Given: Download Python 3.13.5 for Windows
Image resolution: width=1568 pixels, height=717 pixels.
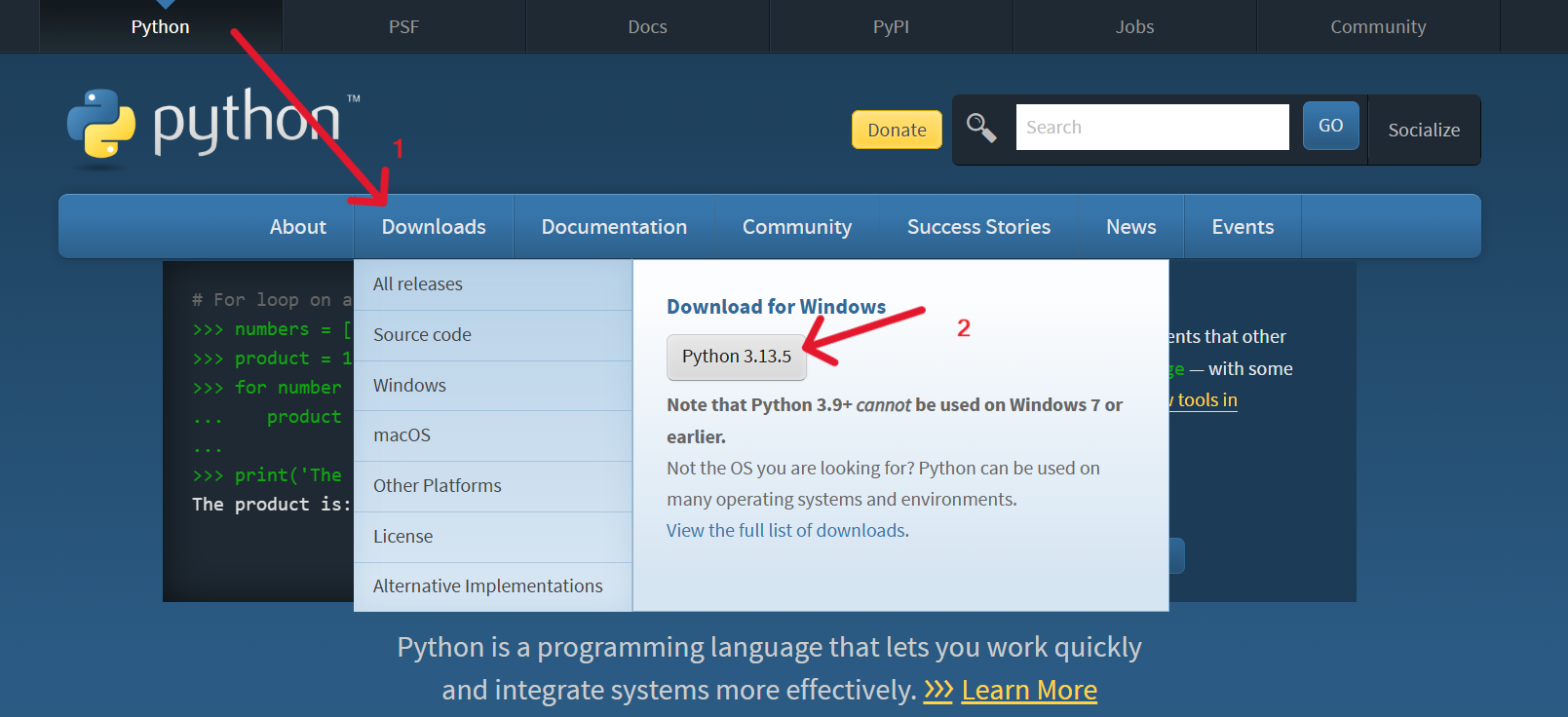Looking at the screenshot, I should pos(737,357).
